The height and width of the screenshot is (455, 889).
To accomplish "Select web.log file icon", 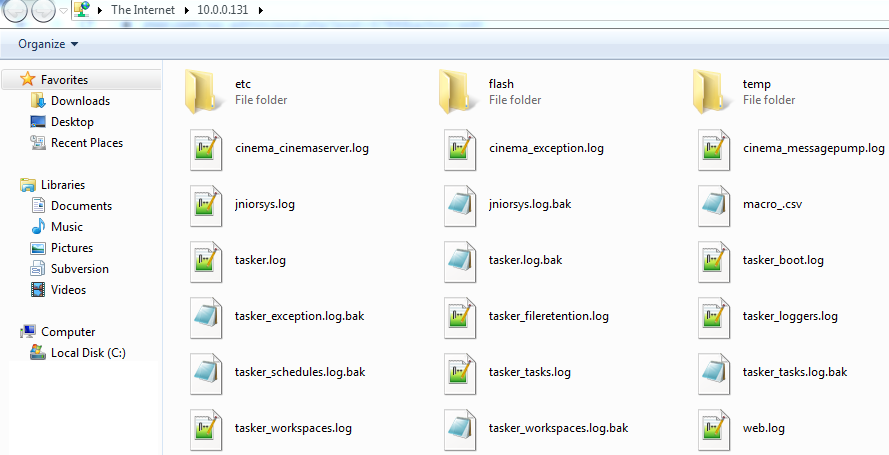I will (713, 430).
